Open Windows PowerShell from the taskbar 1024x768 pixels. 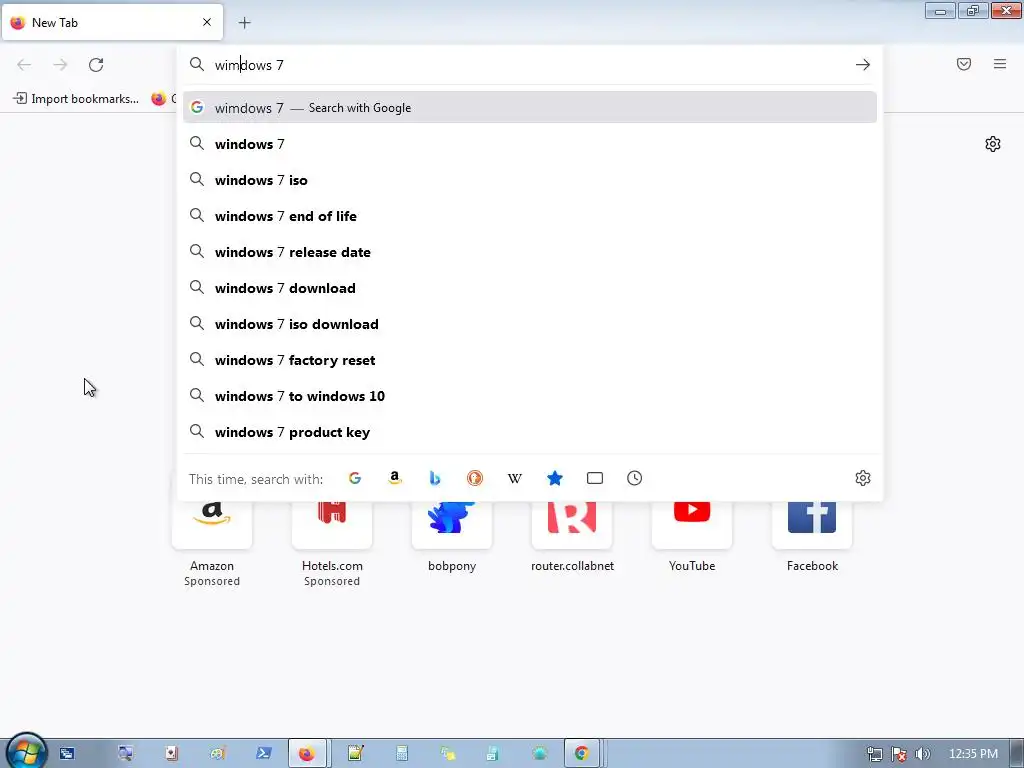[263, 754]
